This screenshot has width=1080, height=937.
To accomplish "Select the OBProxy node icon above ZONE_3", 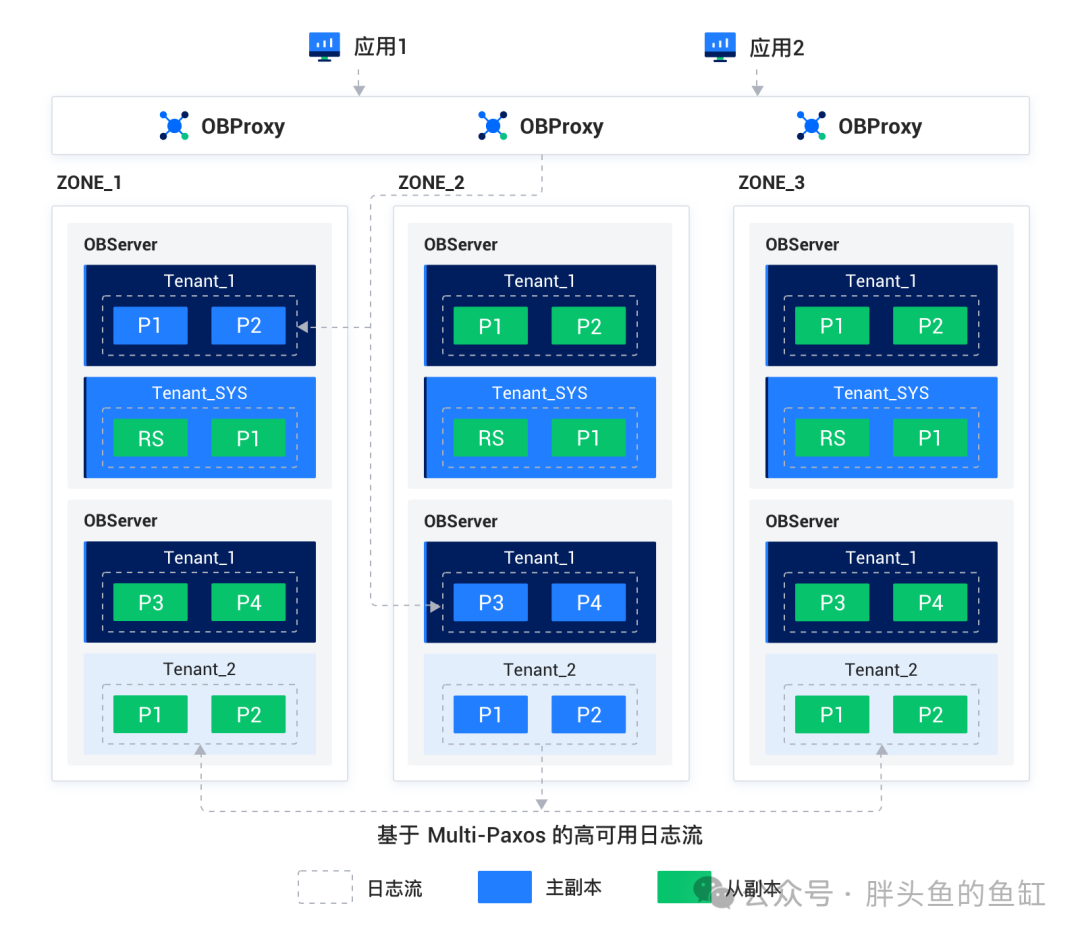I will (x=811, y=126).
